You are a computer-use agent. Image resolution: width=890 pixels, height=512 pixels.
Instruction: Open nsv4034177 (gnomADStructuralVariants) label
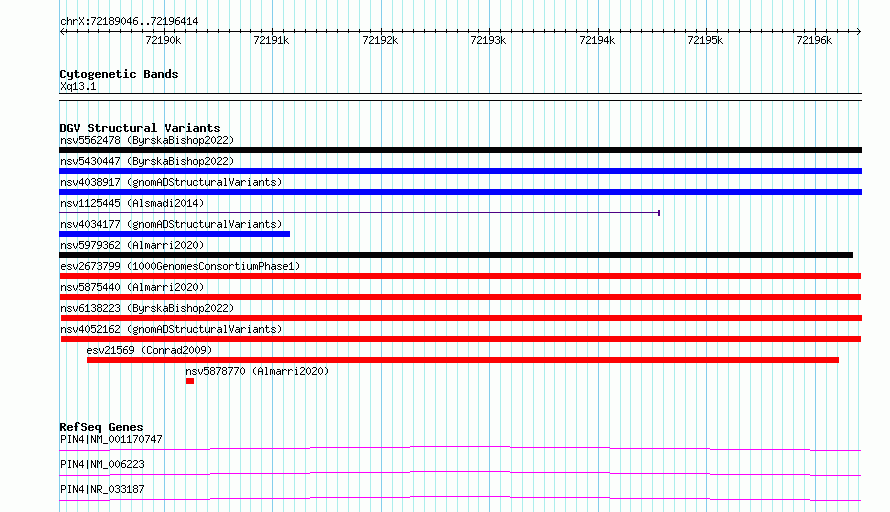[171, 224]
